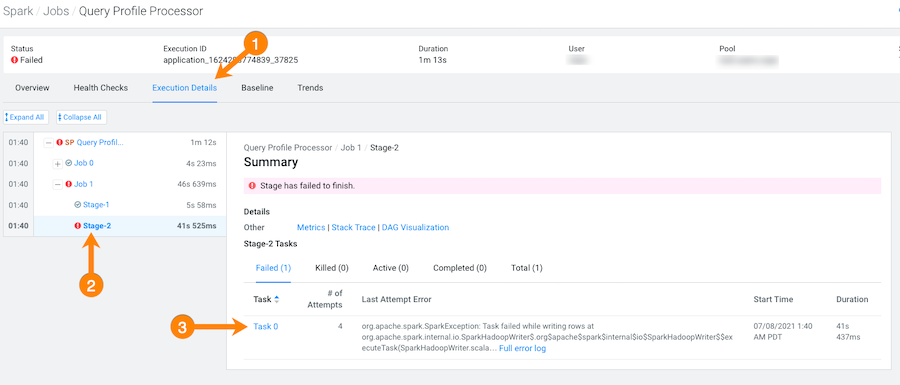Screen dimensions: 900x385
Task: Show the Completed (0) tasks tab
Action: tap(460, 268)
